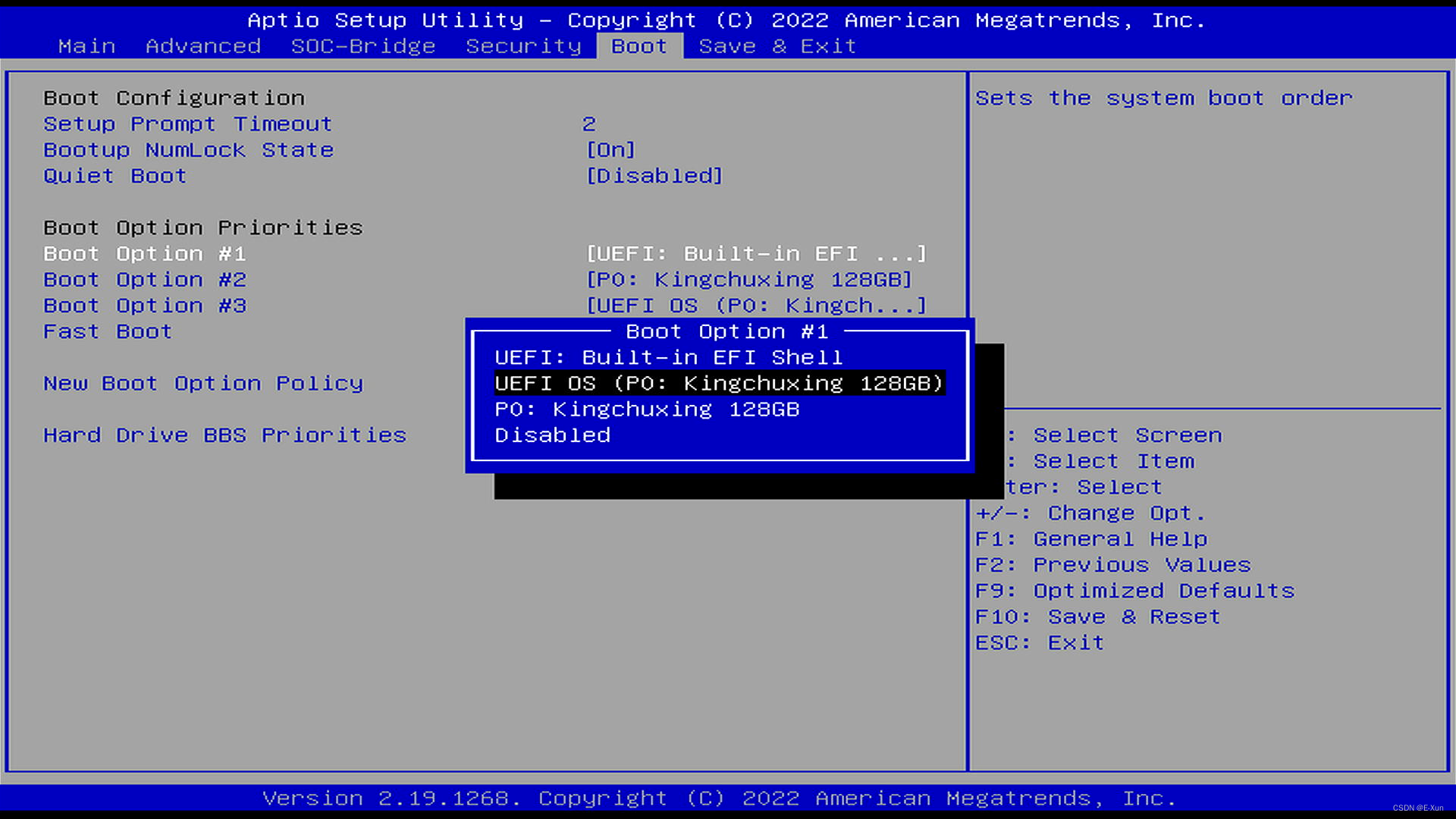Screen dimensions: 1456x819
Task: Select UEFI OS (PO: Kingchuxing 128GB)
Action: coord(718,383)
